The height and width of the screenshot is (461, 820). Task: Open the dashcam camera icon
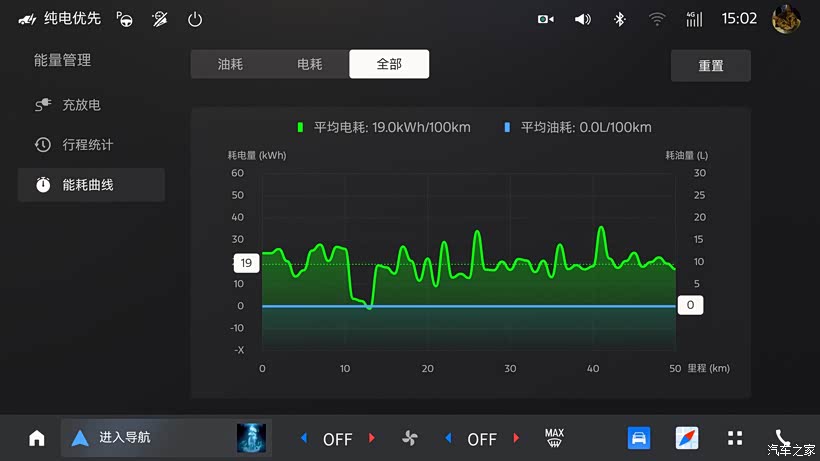coord(545,19)
